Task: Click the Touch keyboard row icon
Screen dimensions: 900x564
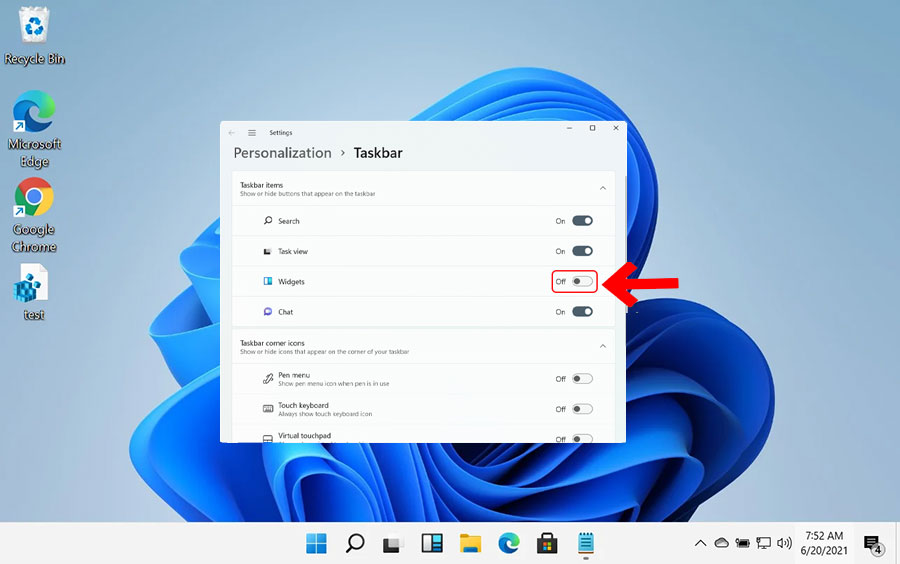Action: (267, 409)
